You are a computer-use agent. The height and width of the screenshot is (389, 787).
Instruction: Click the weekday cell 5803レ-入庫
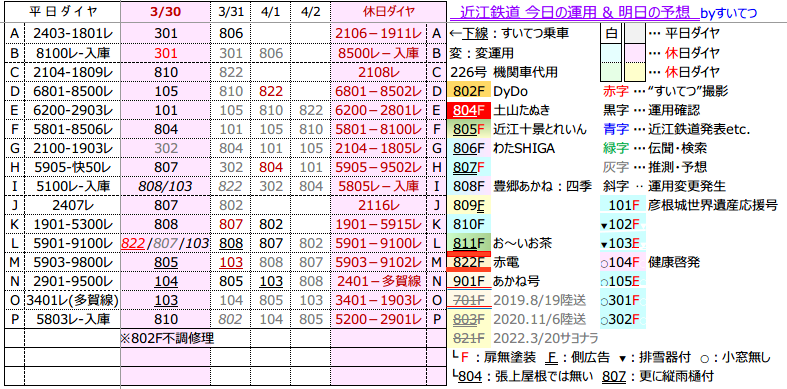(x=73, y=320)
